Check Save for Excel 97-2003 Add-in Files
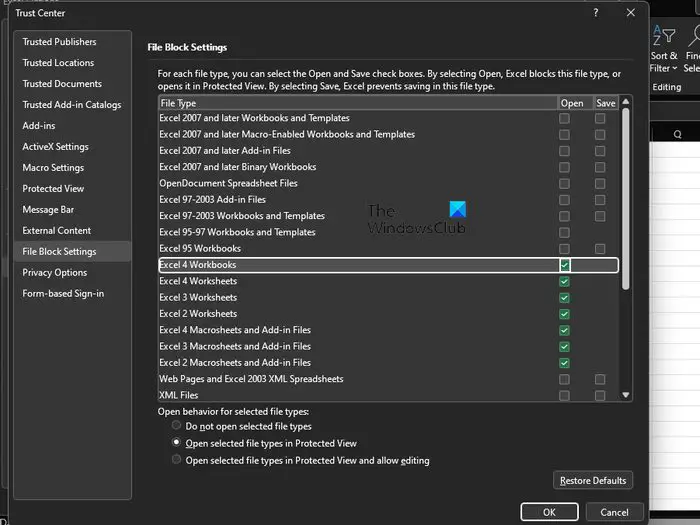The image size is (700, 525). 600,200
